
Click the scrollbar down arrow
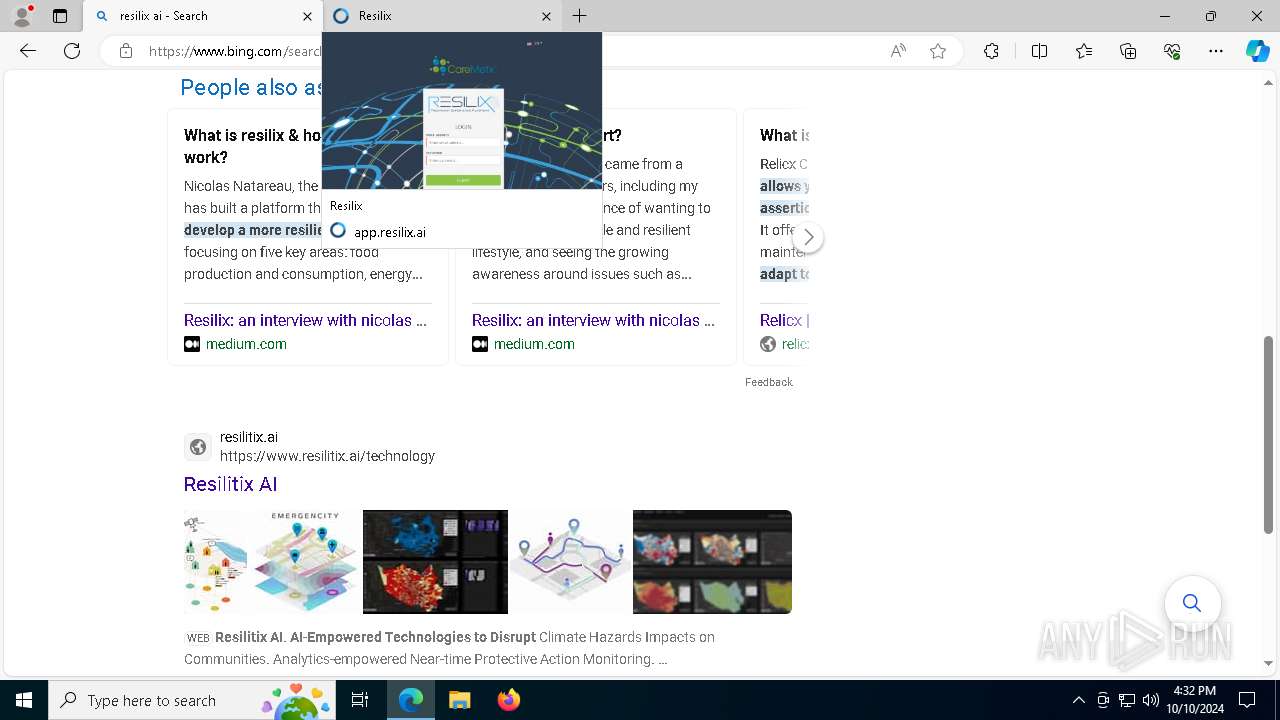(1269, 663)
